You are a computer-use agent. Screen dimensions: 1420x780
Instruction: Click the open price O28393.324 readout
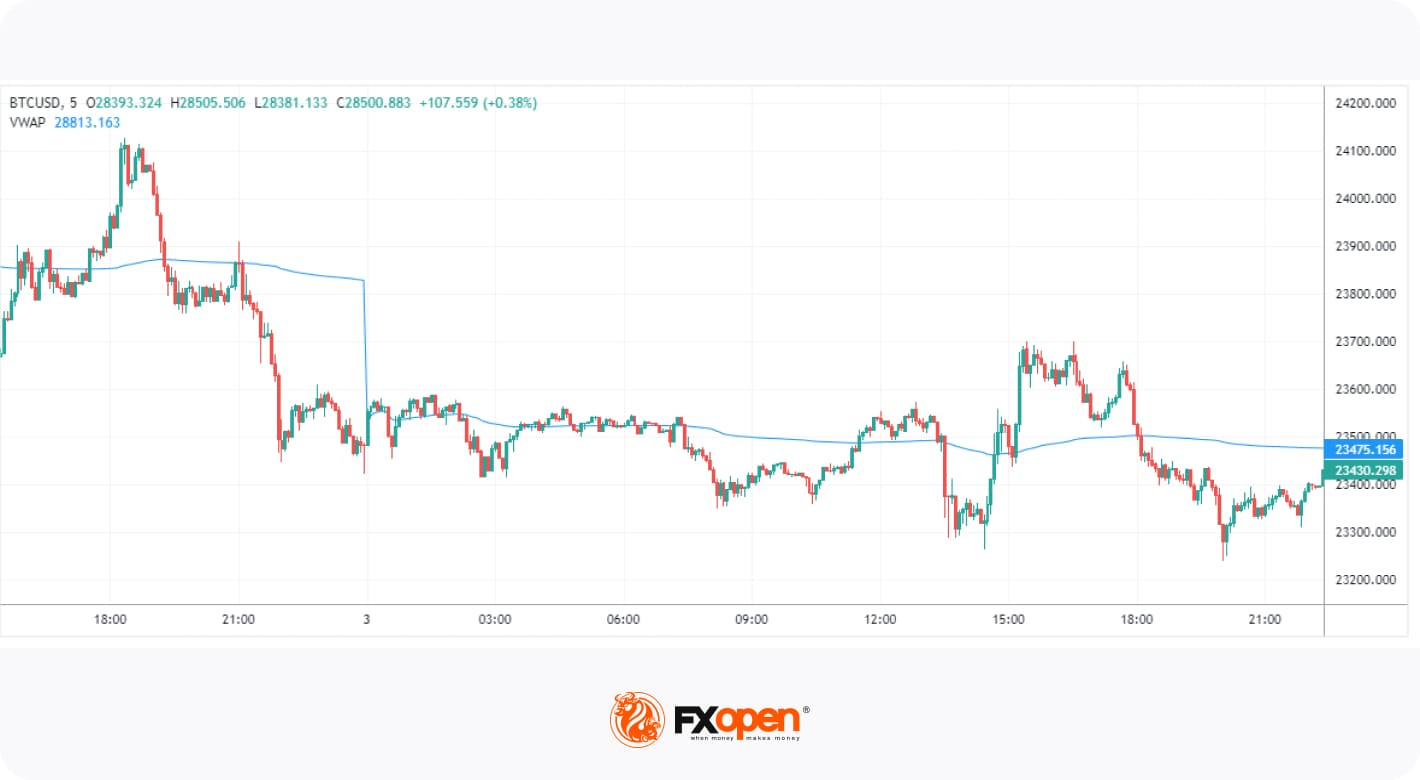click(x=124, y=102)
